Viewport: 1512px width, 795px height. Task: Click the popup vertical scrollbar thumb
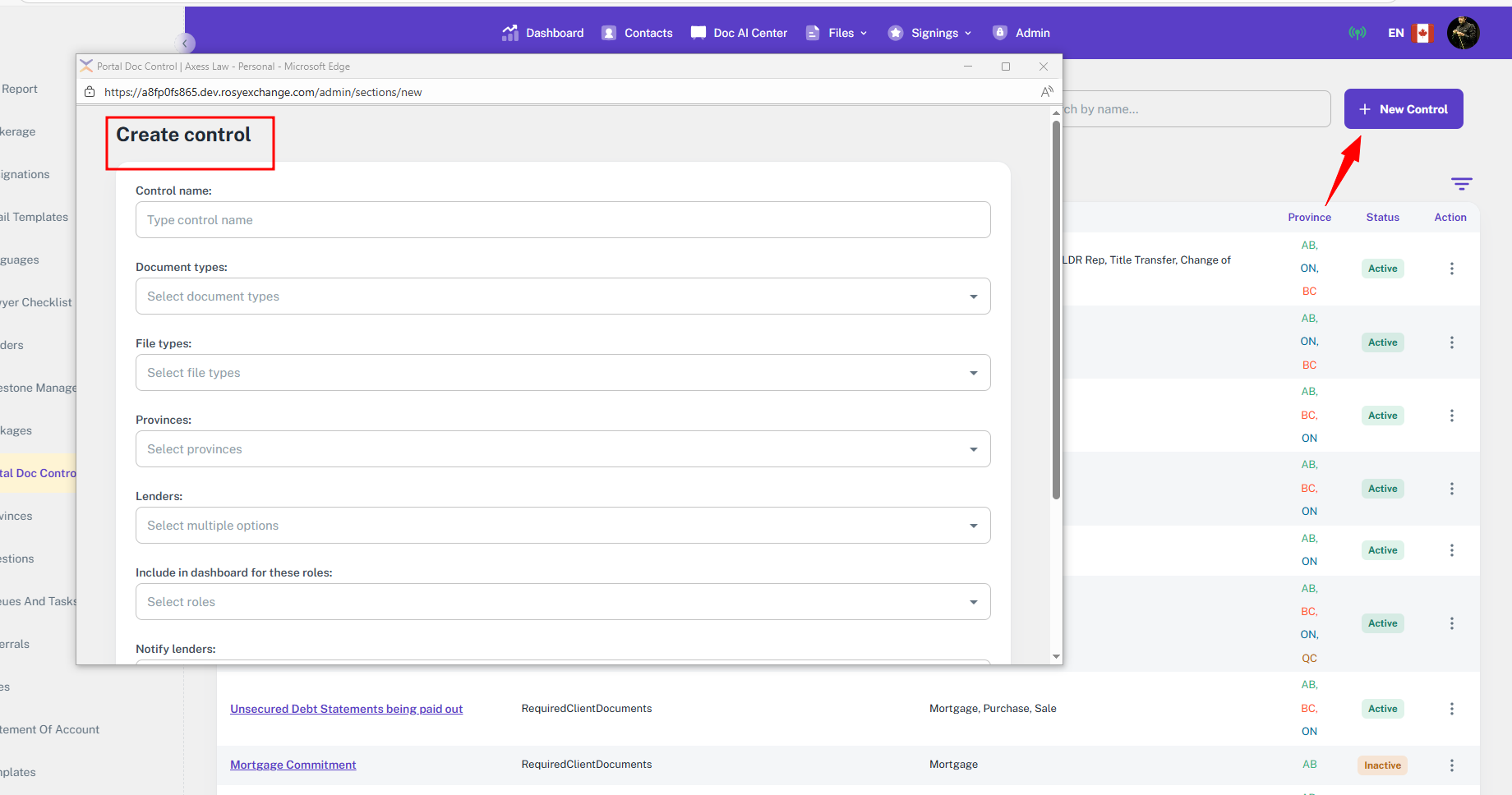click(x=1056, y=310)
